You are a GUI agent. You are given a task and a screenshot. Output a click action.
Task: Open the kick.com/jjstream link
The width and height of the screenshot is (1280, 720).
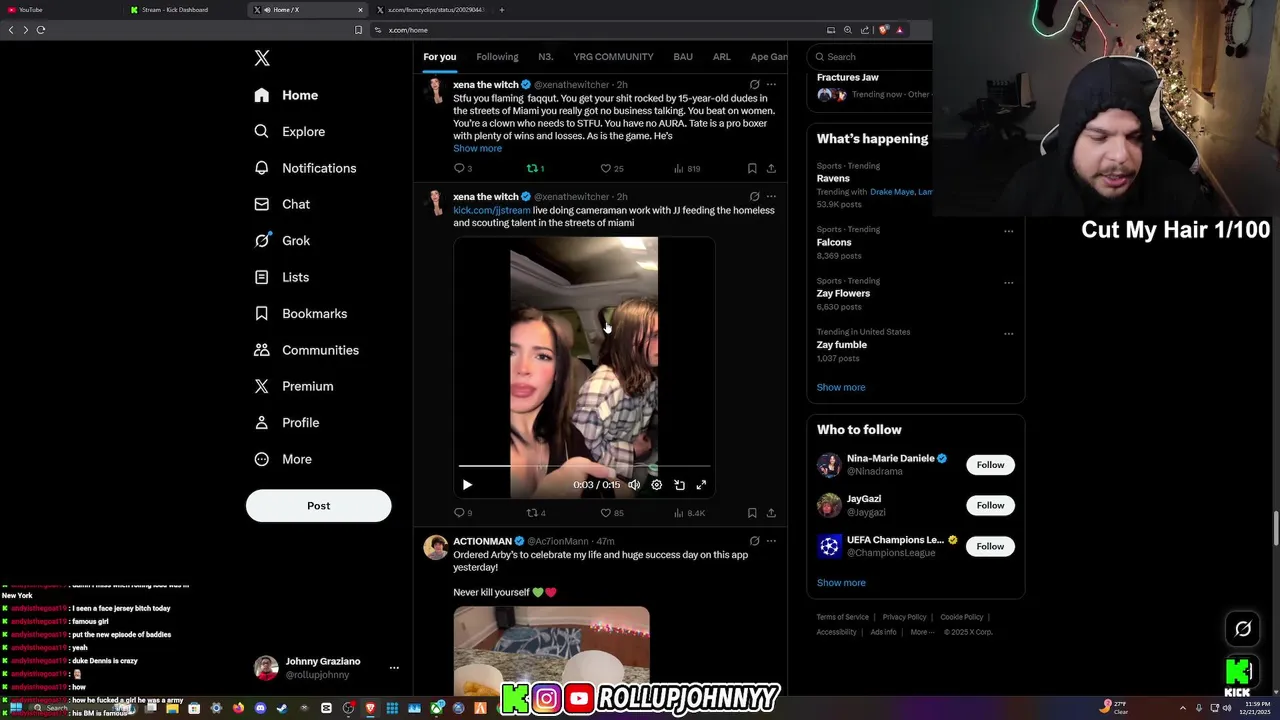[x=492, y=210]
